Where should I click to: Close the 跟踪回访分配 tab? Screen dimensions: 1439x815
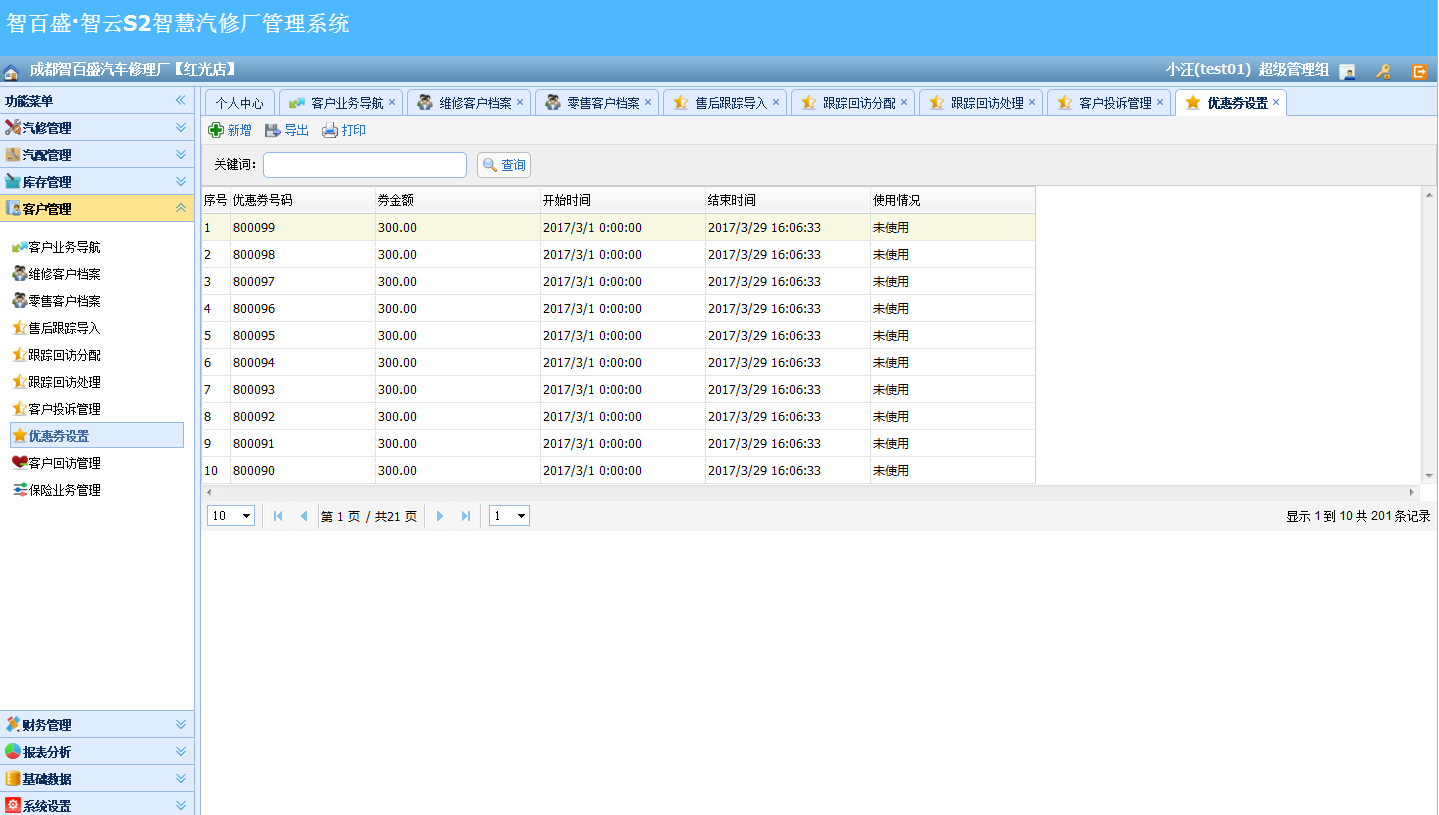point(904,102)
